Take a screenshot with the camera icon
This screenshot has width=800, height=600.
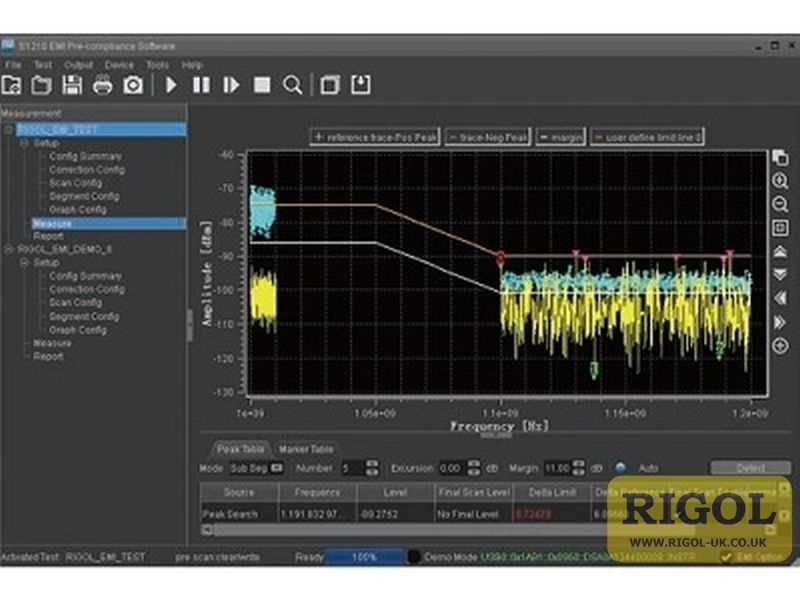point(133,85)
